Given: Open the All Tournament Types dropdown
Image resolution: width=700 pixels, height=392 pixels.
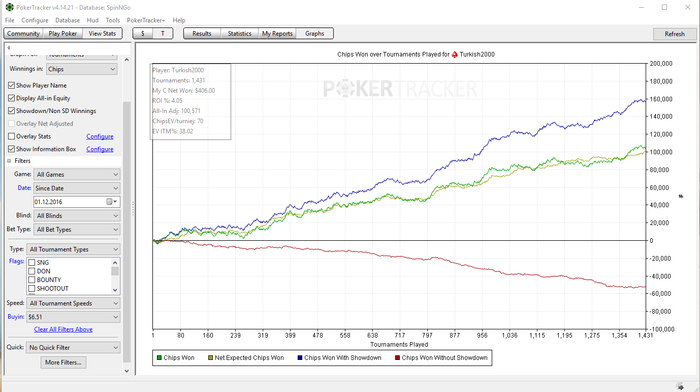Looking at the screenshot, I should click(73, 249).
